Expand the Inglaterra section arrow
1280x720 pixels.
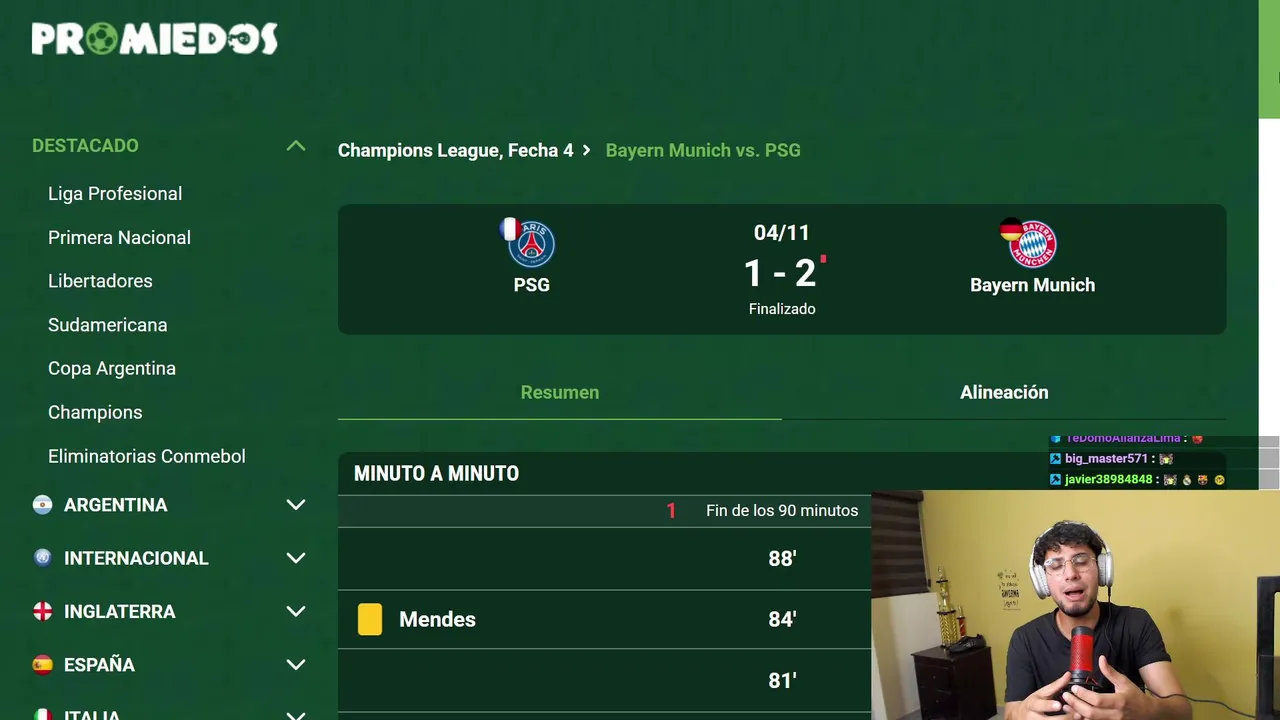296,611
